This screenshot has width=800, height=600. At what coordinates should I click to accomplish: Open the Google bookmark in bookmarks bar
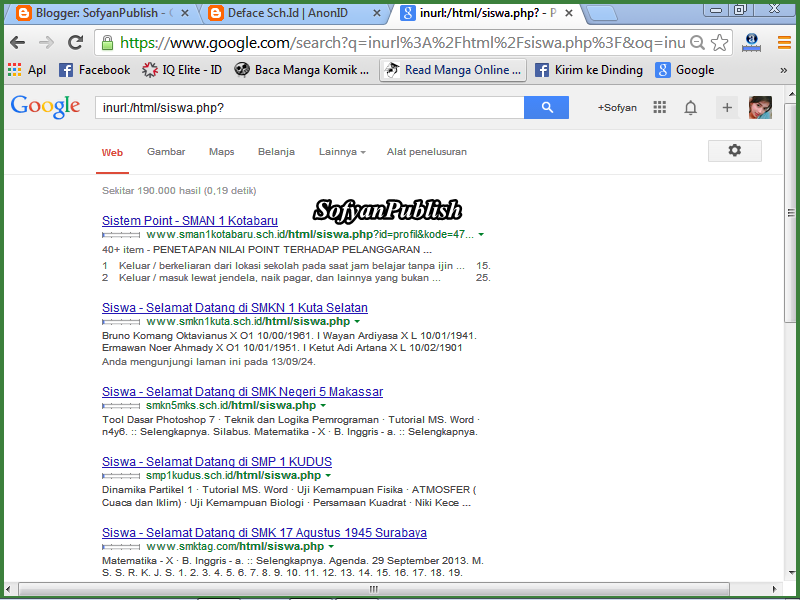685,70
